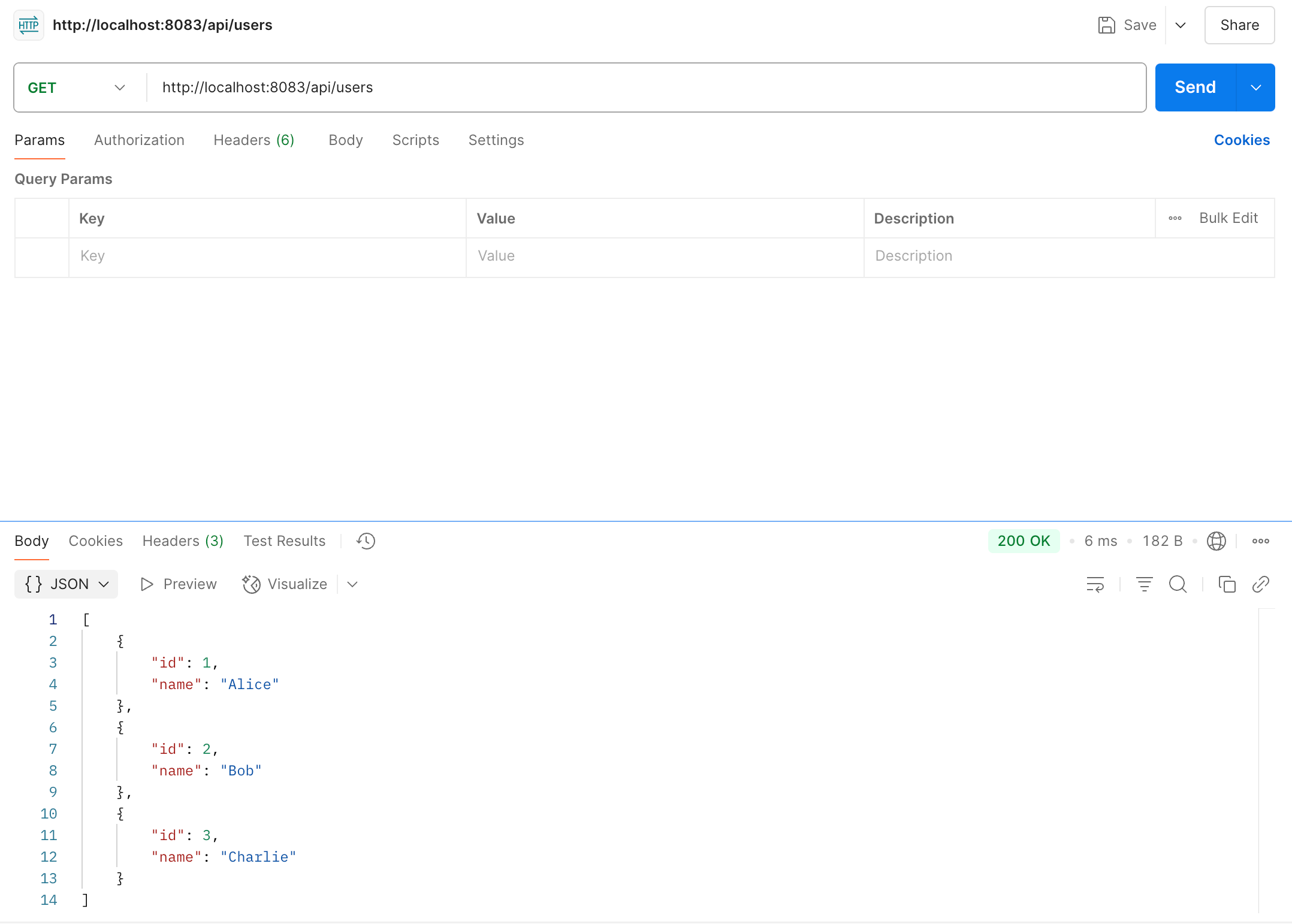Click the Save icon button

pos(1106,25)
